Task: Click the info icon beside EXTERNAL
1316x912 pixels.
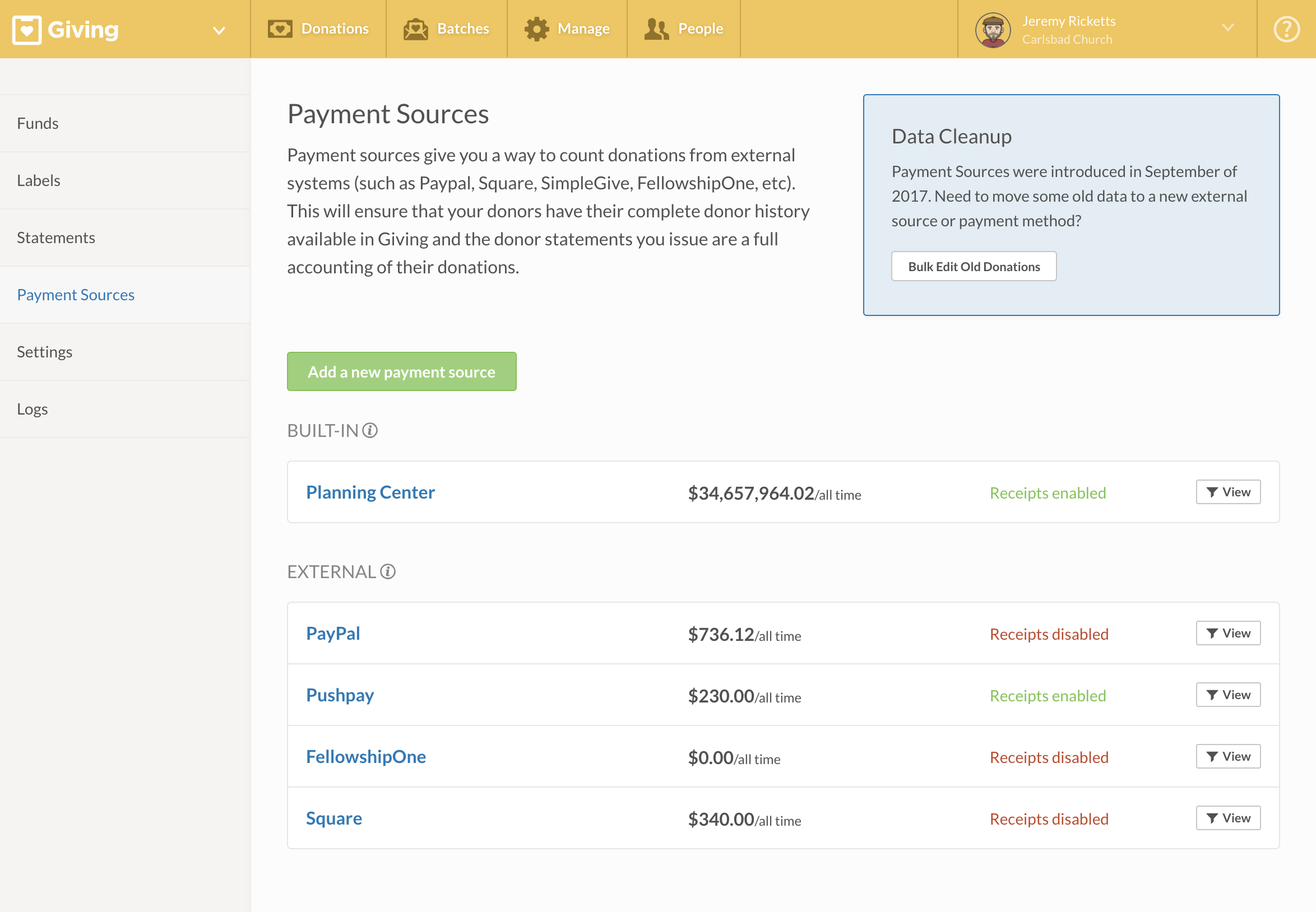Action: (x=388, y=571)
